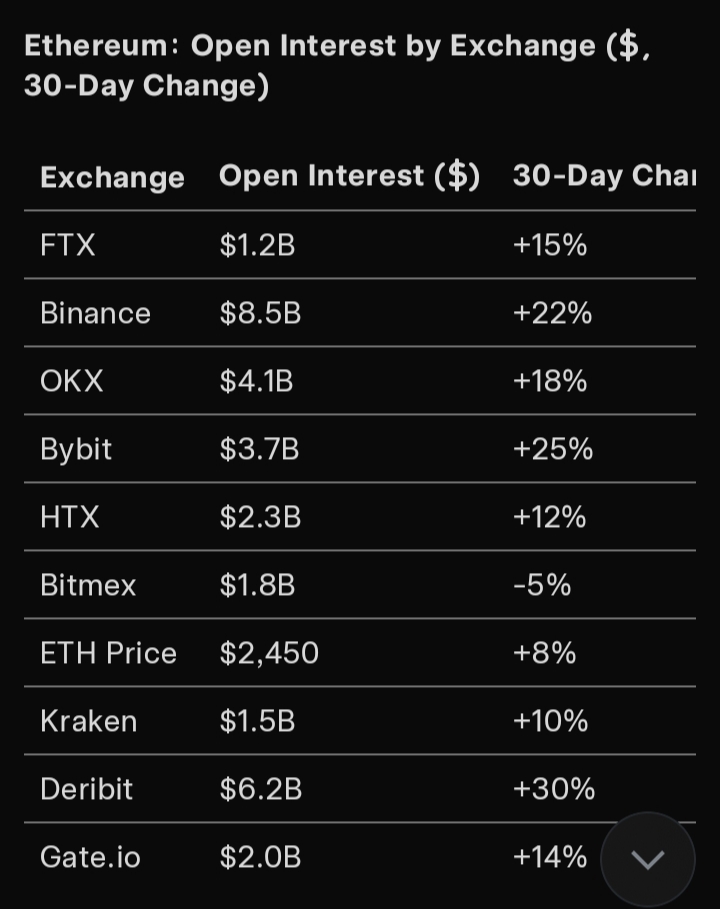Click the Gate.io exchange label
This screenshot has width=720, height=909.
[x=90, y=857]
